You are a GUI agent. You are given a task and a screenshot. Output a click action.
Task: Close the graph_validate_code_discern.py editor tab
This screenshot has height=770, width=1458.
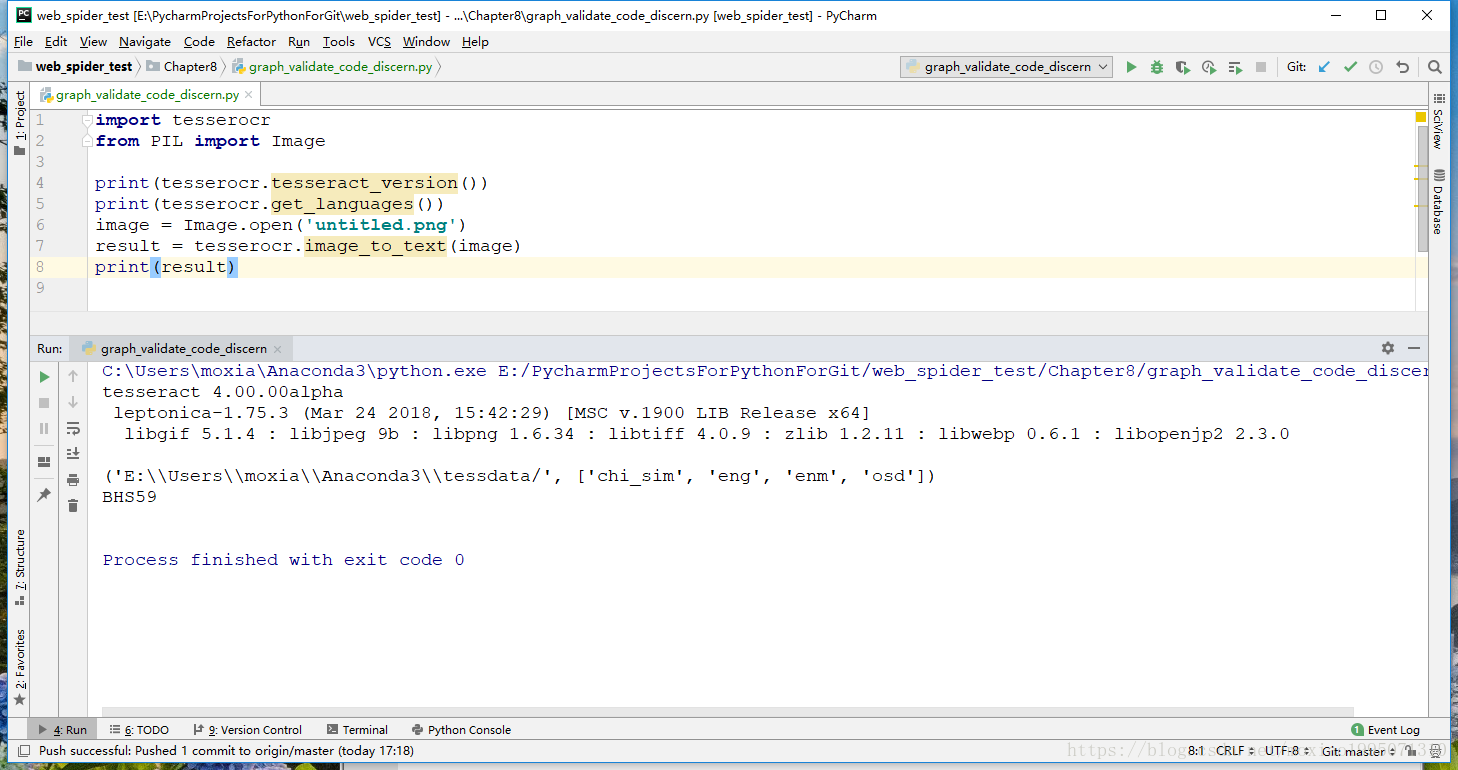(250, 96)
